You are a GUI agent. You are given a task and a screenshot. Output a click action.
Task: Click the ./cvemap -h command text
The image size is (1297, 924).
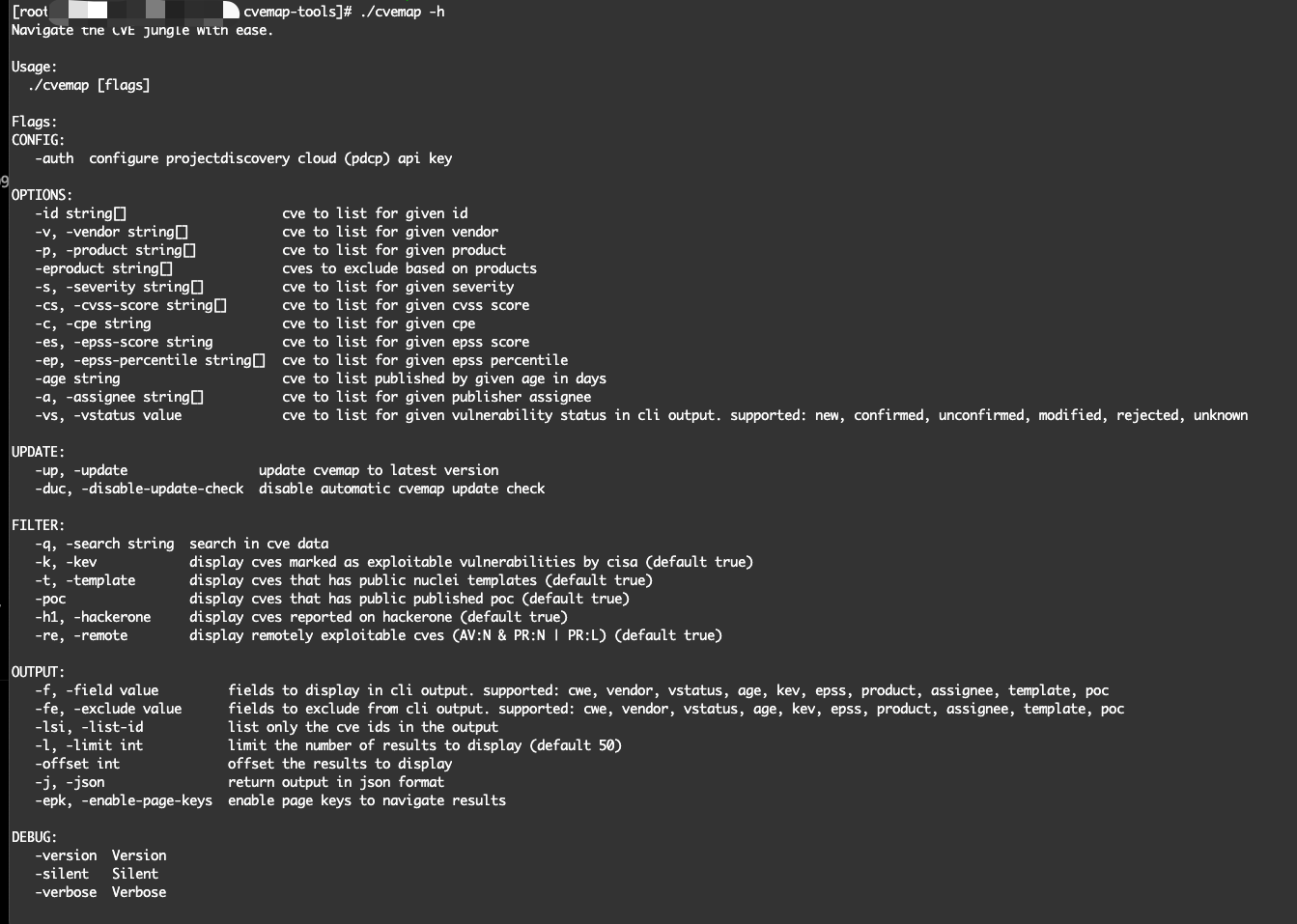[402, 12]
